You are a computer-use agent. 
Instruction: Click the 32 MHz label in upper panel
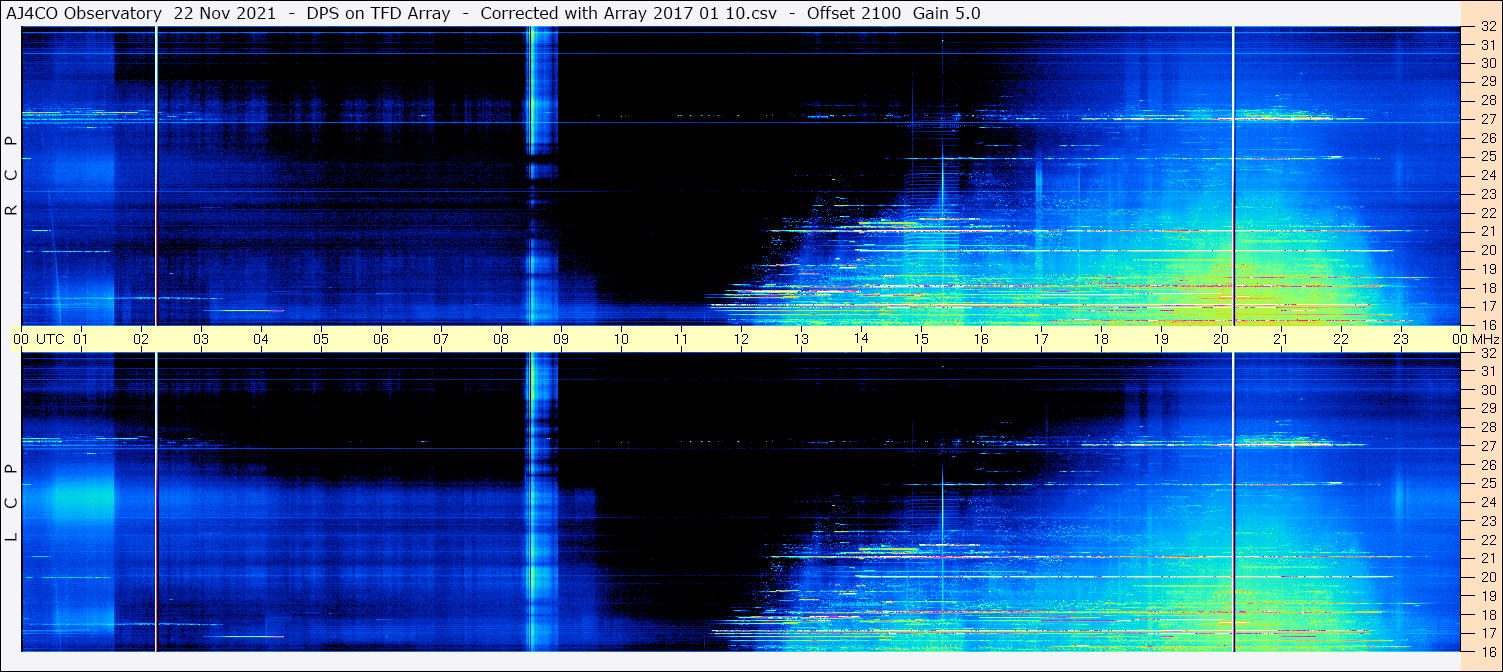(x=1487, y=27)
